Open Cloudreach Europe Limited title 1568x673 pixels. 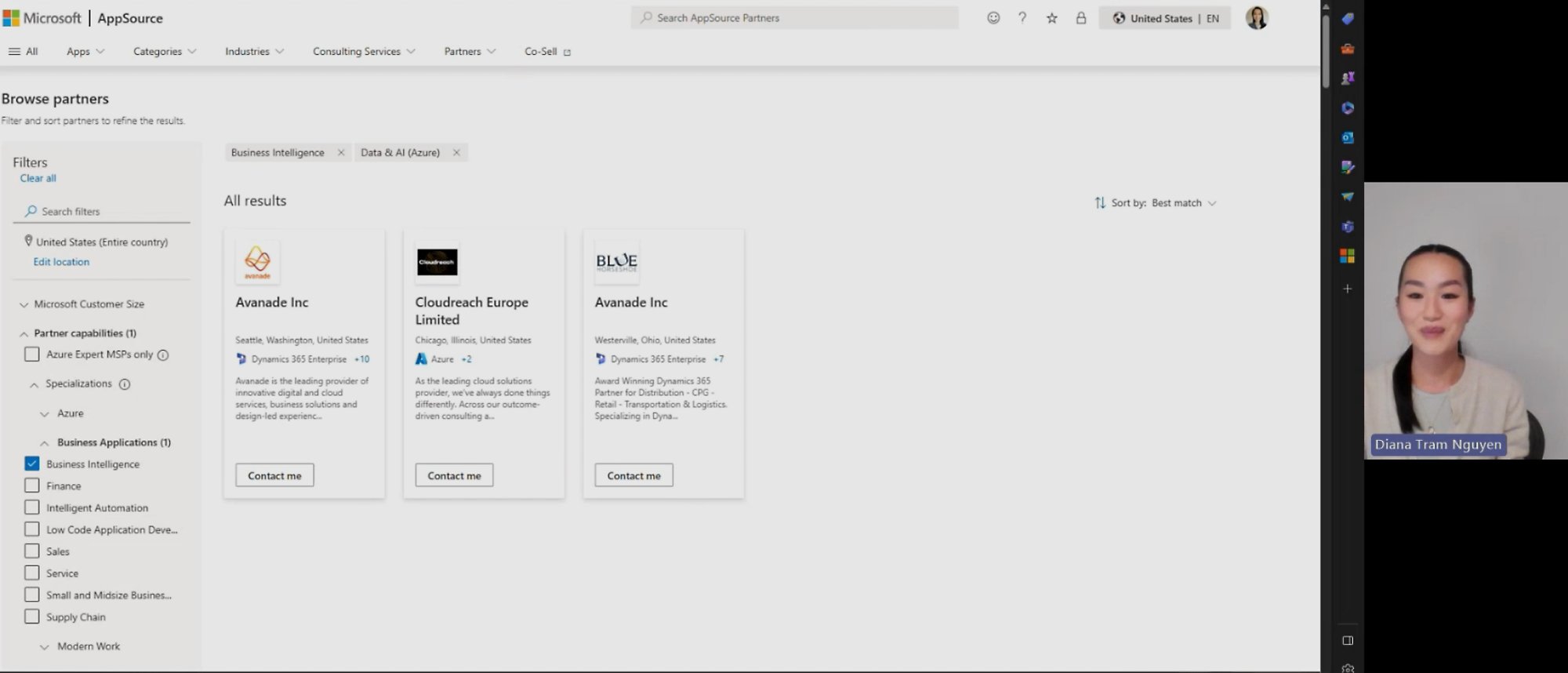point(472,311)
